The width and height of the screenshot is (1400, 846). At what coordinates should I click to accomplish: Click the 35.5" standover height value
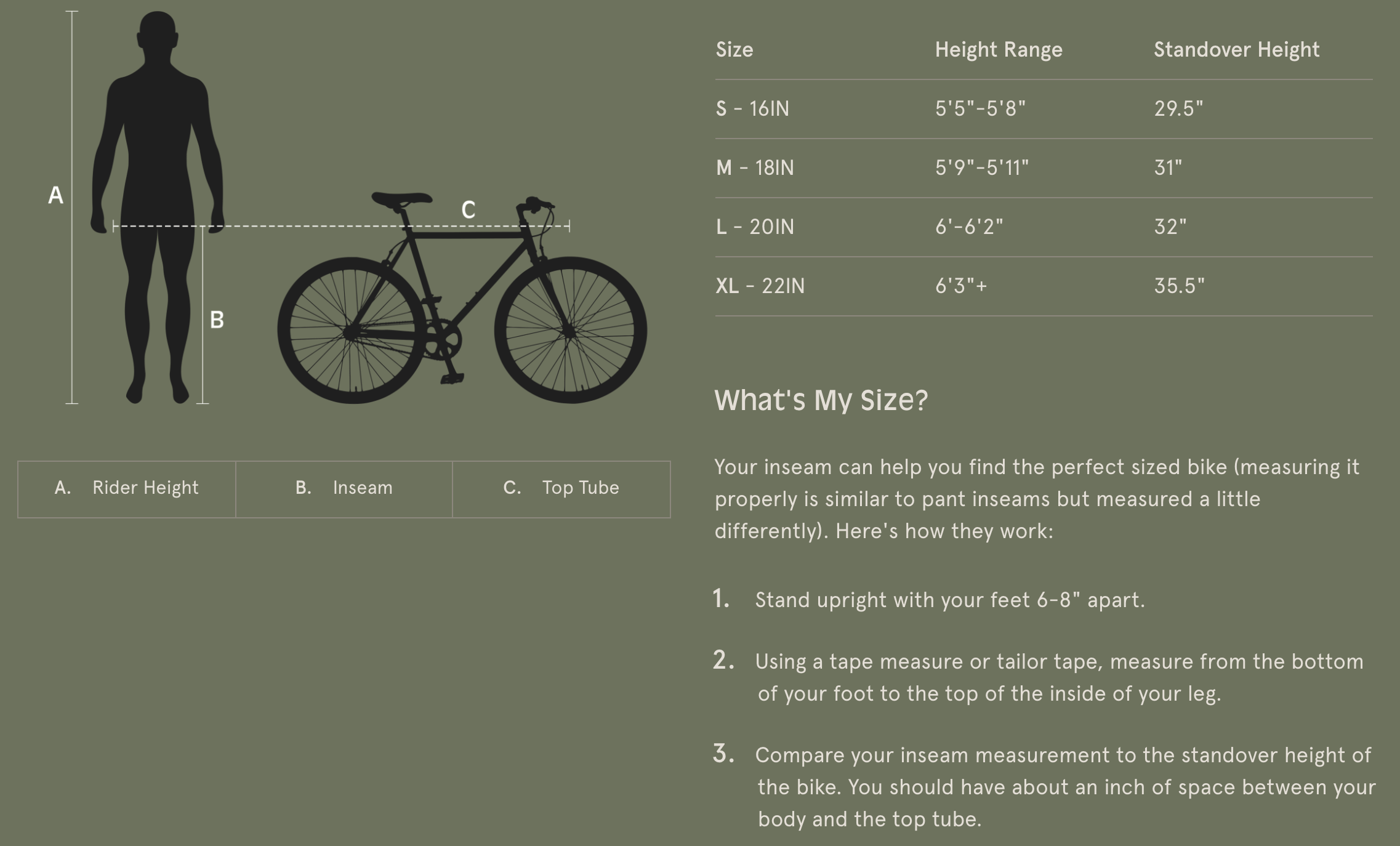(1179, 286)
